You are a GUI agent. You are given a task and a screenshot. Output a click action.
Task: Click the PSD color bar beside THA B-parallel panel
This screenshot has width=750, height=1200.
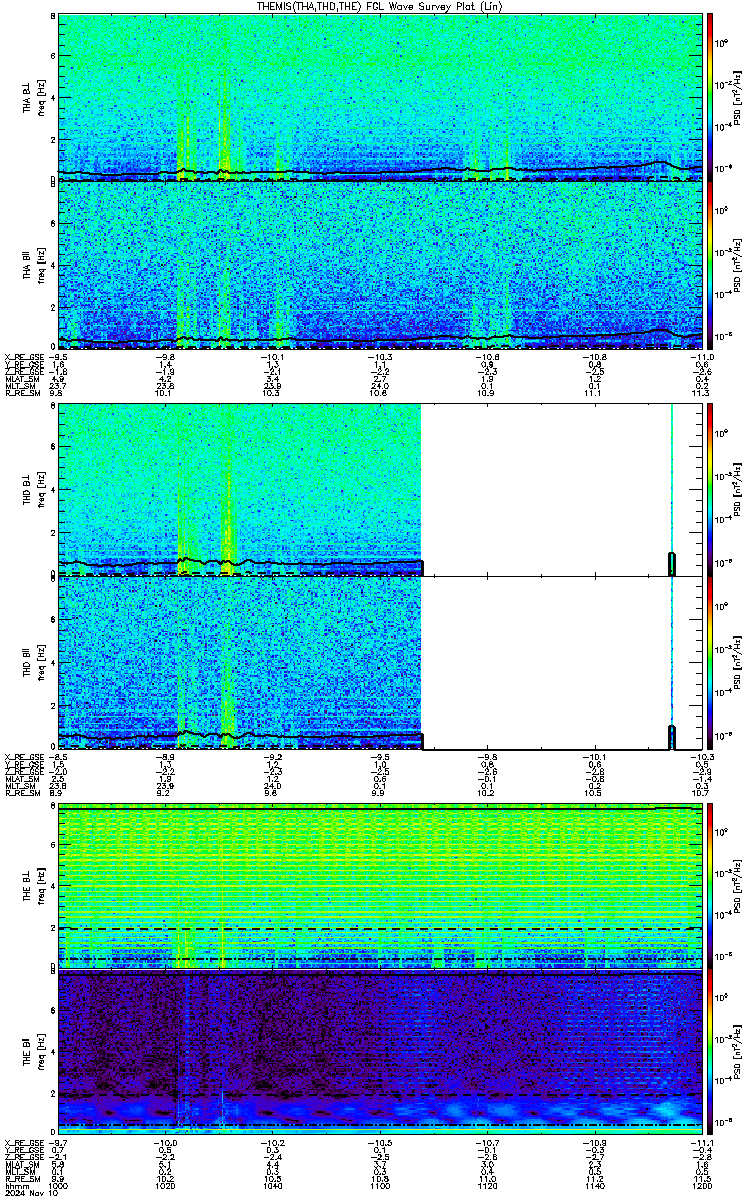(710, 265)
